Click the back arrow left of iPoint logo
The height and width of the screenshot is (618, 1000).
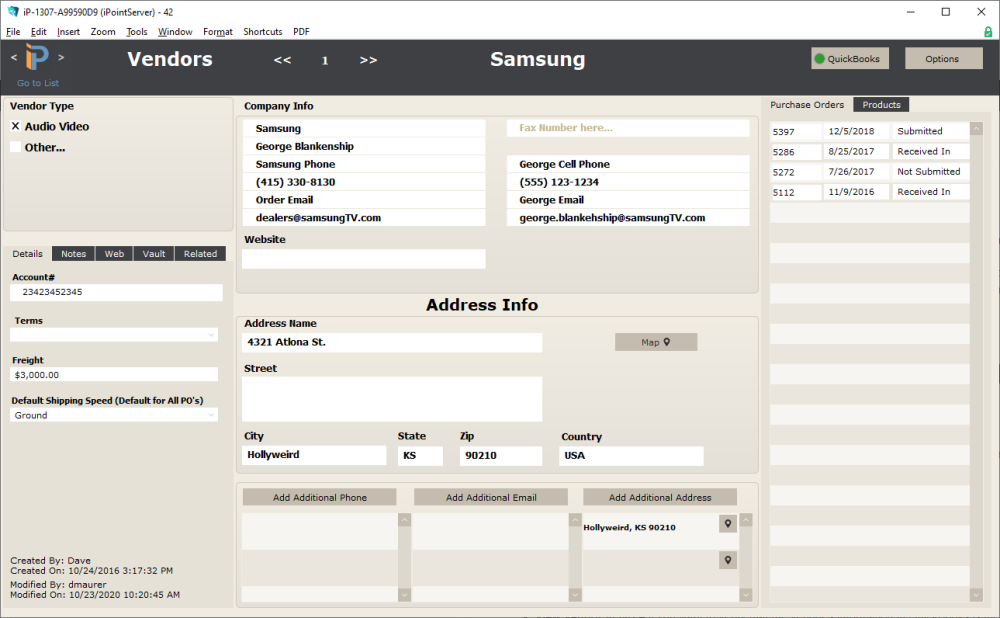(11, 58)
